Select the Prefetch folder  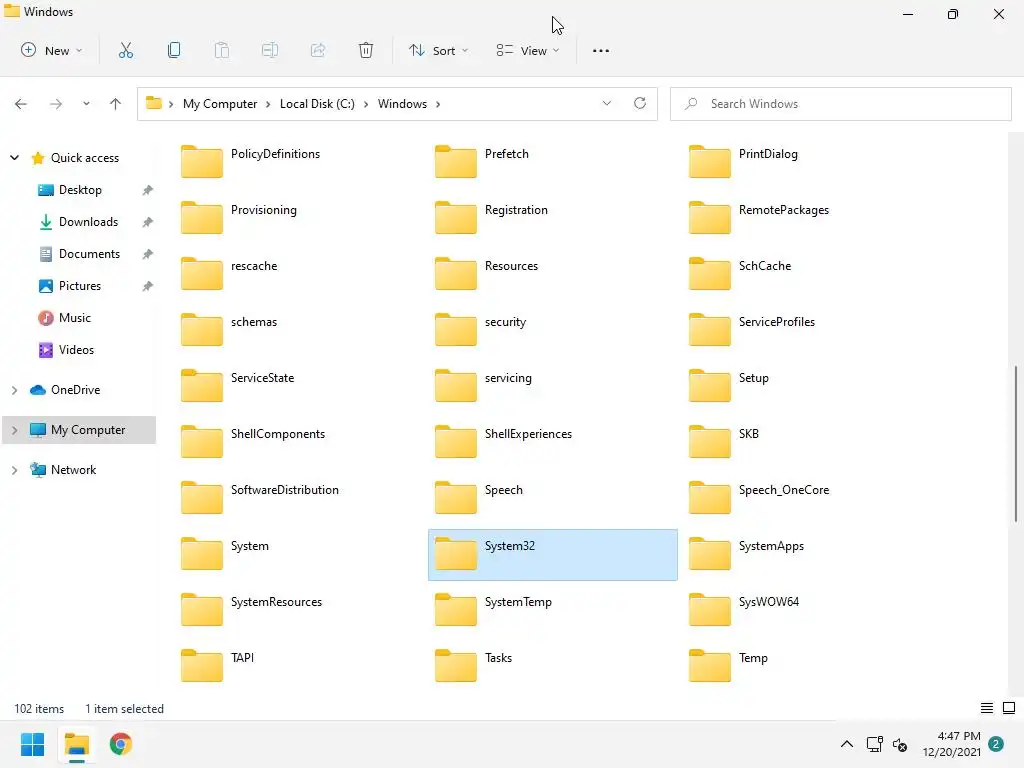coord(482,162)
